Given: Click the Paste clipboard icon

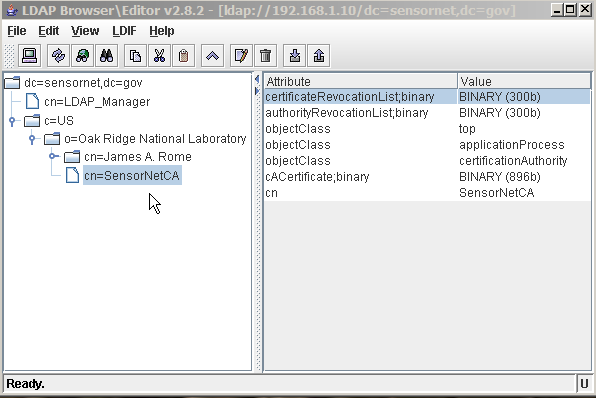Looking at the screenshot, I should pos(184,56).
